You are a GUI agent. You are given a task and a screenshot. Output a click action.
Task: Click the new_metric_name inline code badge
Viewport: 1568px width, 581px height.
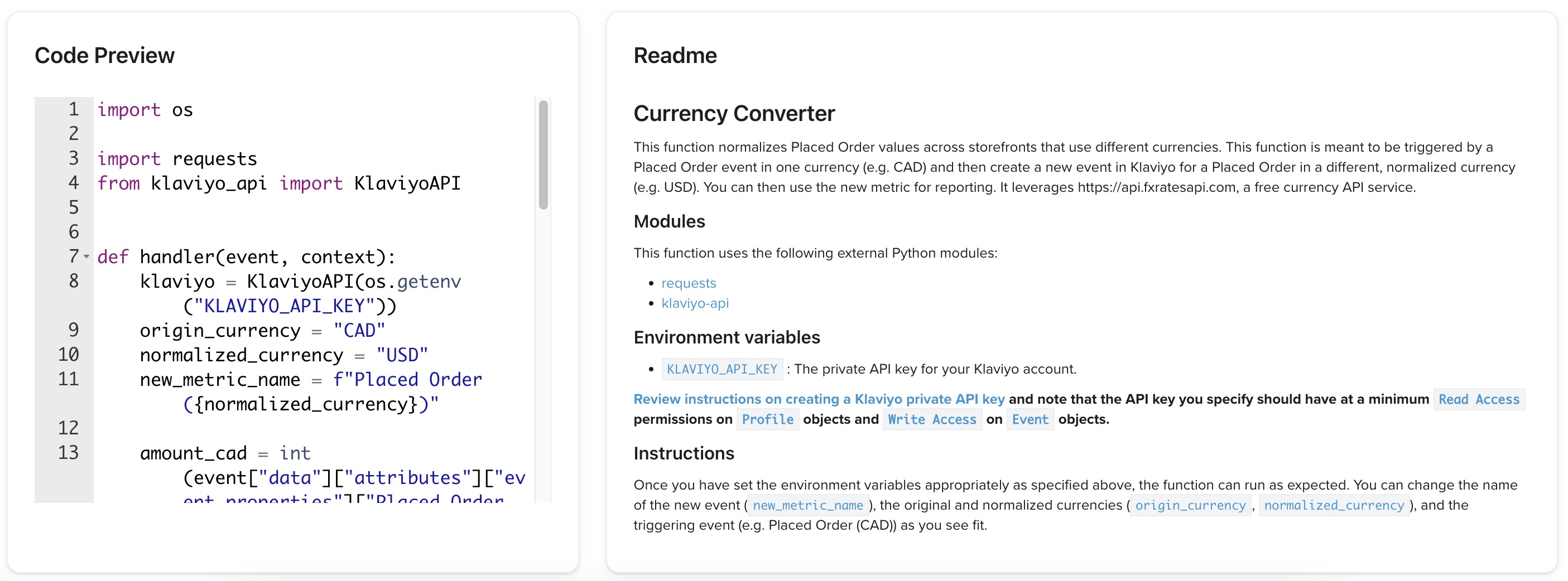[x=808, y=505]
